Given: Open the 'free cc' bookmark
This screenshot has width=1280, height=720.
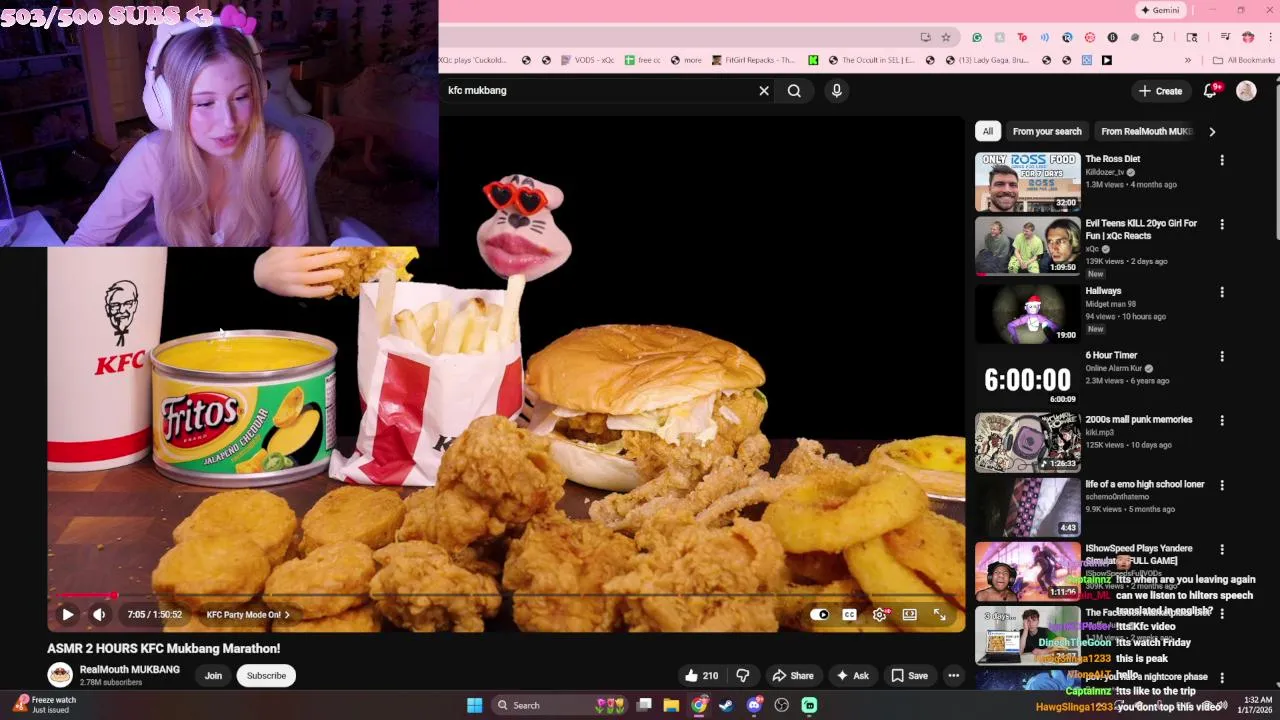Looking at the screenshot, I should (x=642, y=60).
